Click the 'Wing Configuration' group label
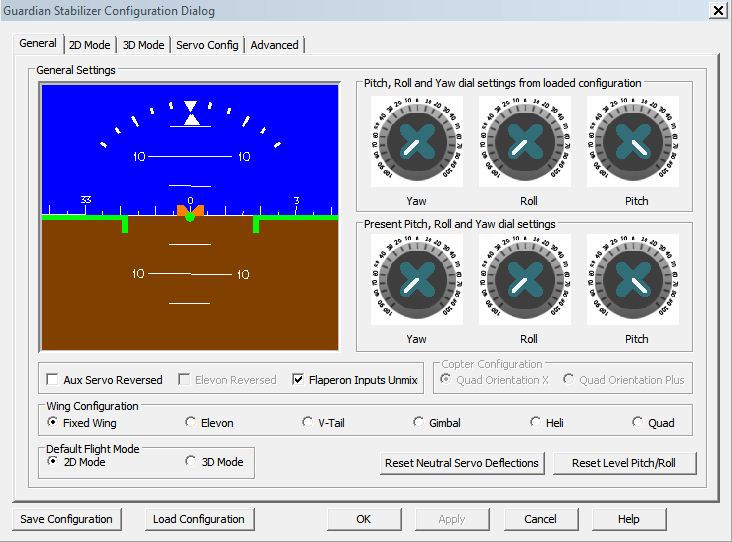This screenshot has height=542, width=732. (92, 406)
